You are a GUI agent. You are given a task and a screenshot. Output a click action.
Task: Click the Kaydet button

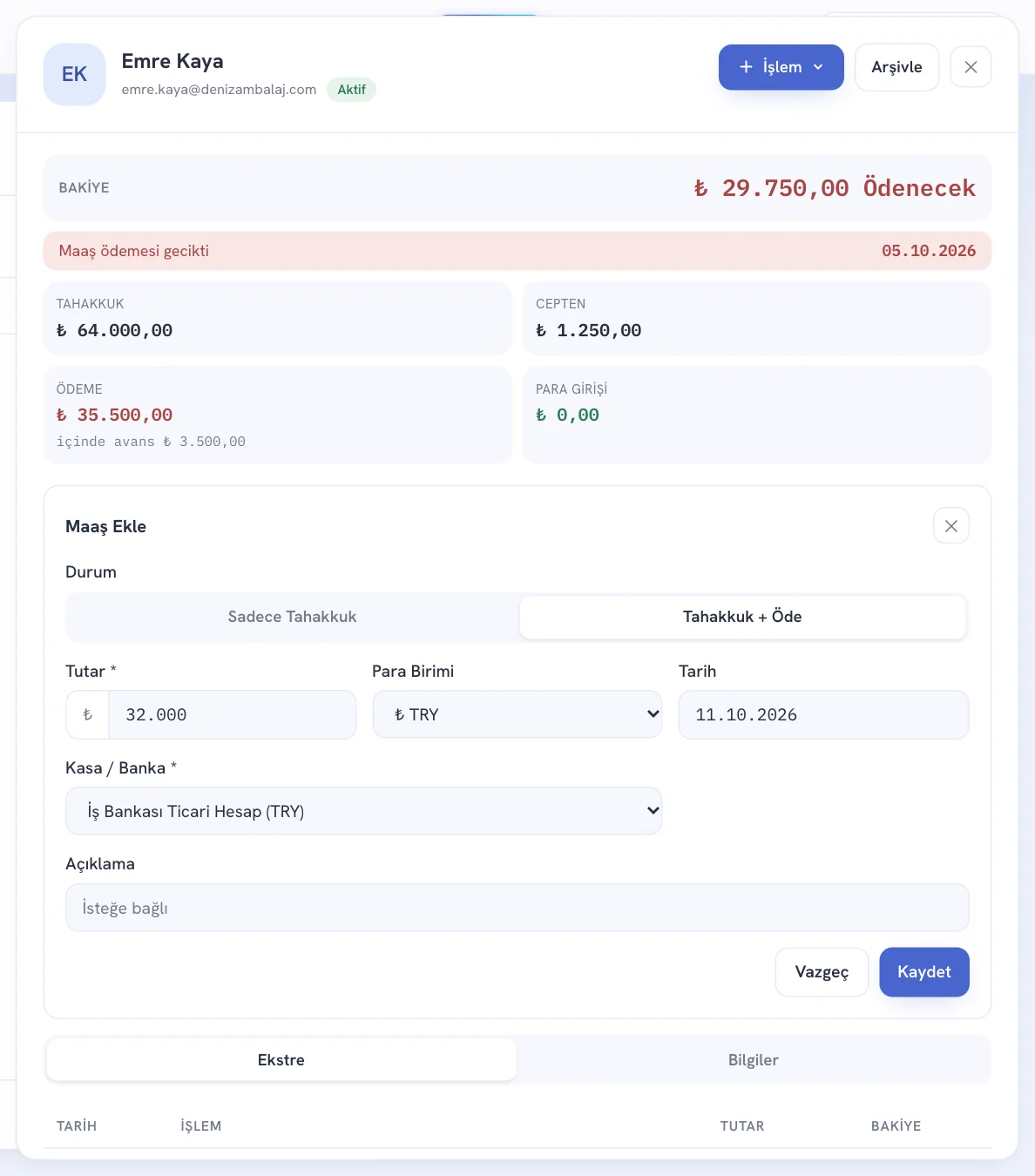(924, 972)
